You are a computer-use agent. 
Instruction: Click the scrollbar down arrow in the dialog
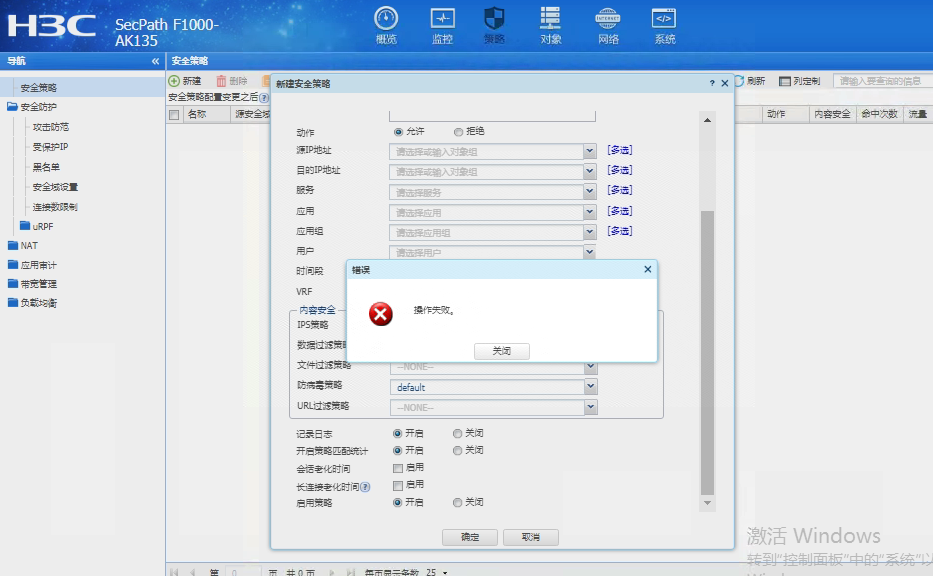[707, 503]
